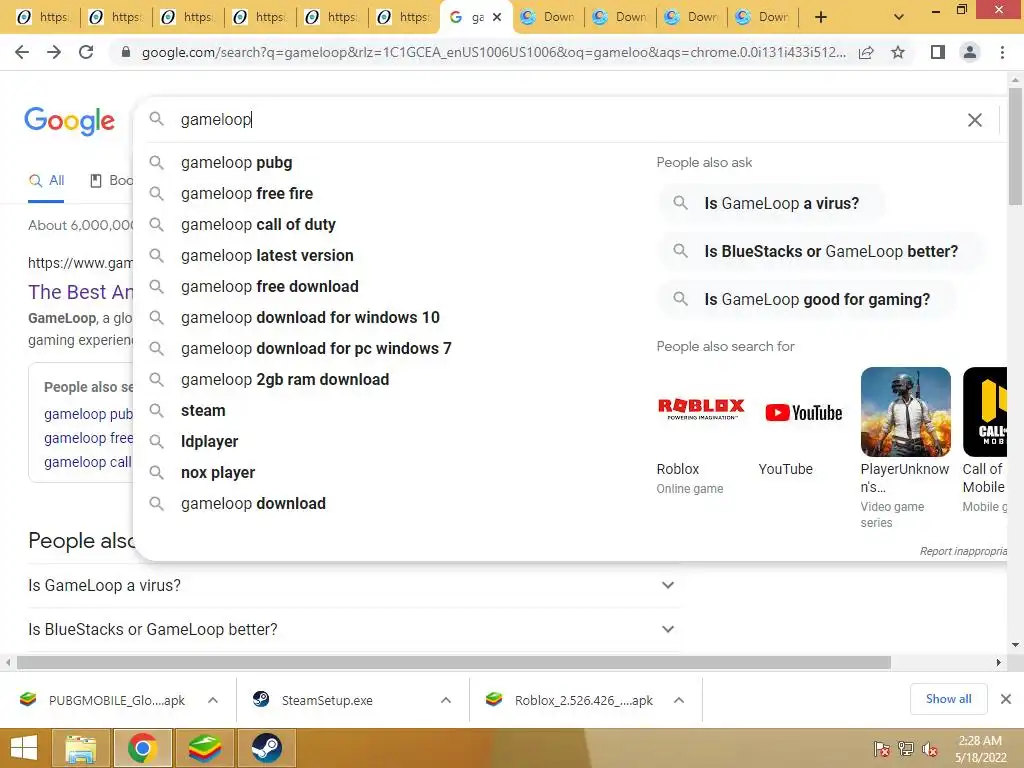Open File Explorer from the taskbar
1024x768 pixels.
coord(80,748)
